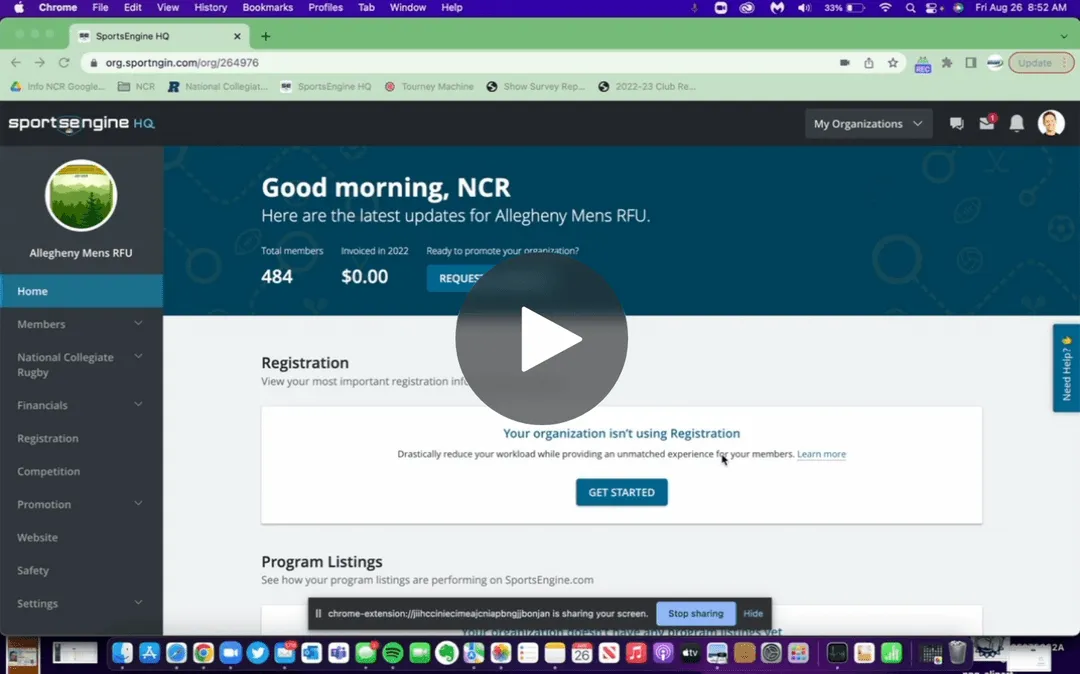Screen dimensions: 1080x674
Task: Follow the Learn more link
Action: pyautogui.click(x=821, y=454)
